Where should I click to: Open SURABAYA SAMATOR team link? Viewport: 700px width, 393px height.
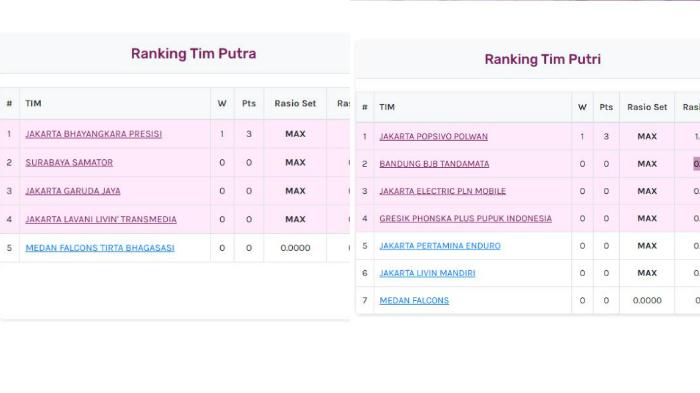[x=69, y=163]
